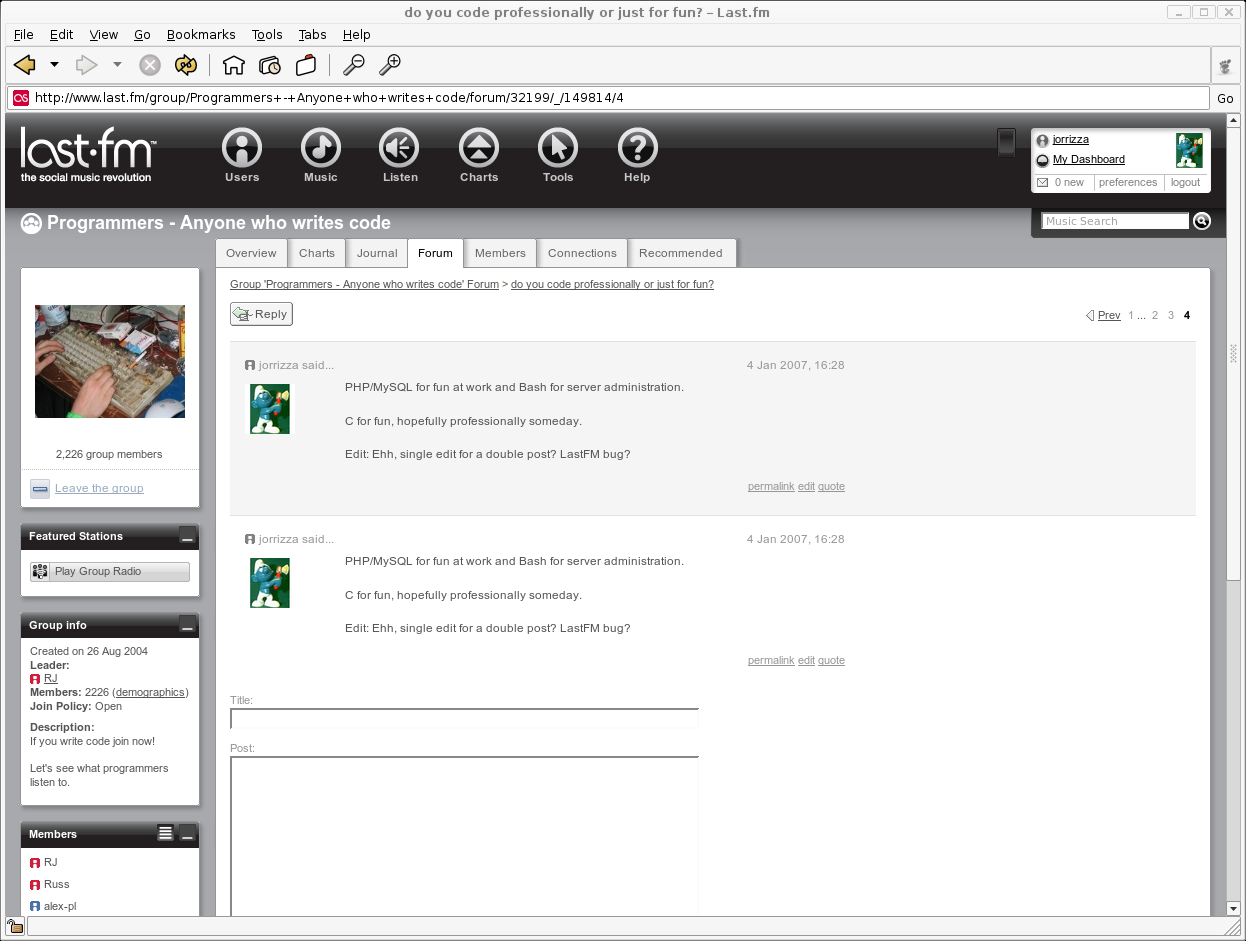Switch to the Members tab

[500, 253]
